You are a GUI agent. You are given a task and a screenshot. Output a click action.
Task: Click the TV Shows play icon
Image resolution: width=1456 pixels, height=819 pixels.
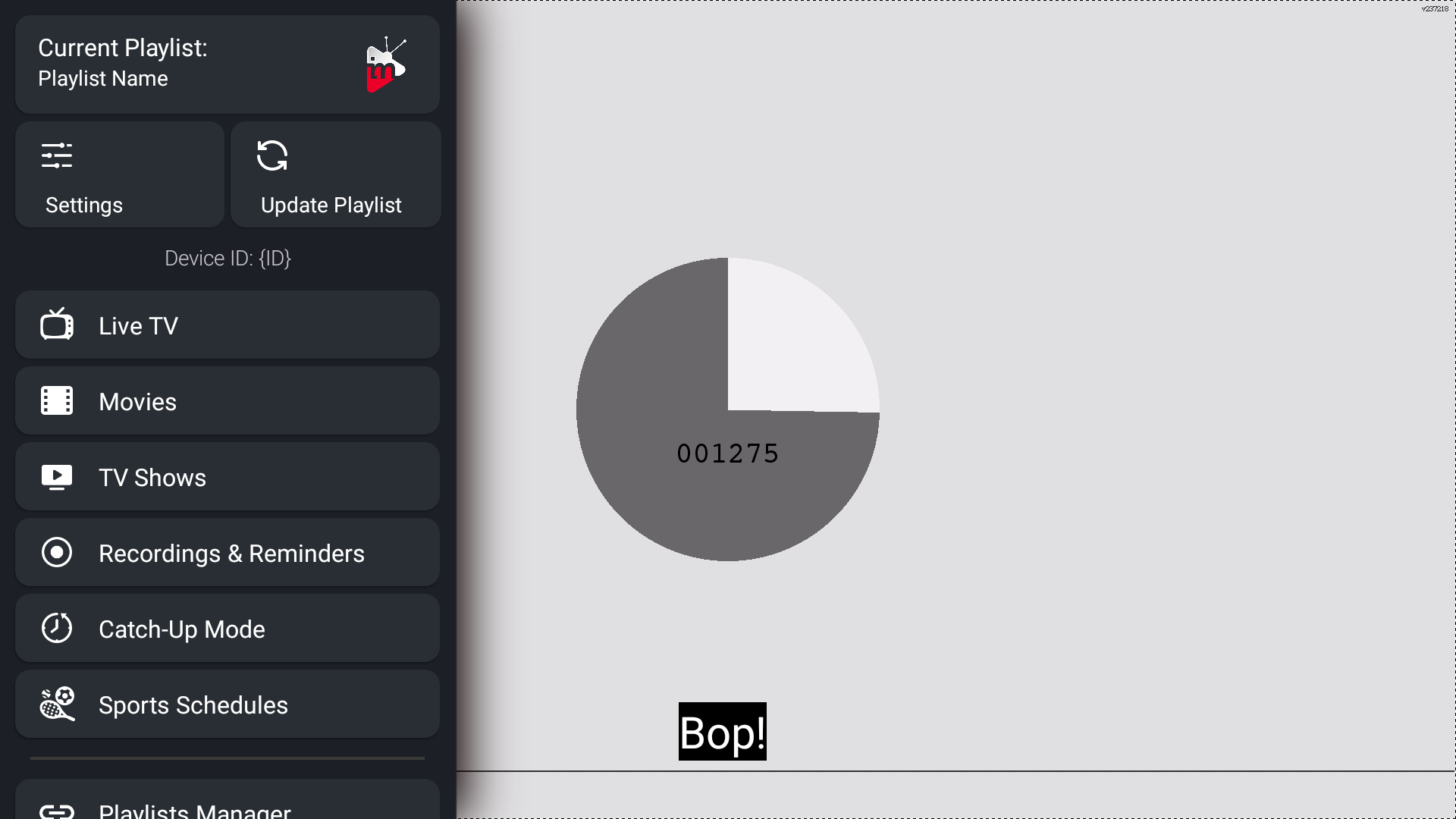tap(55, 476)
